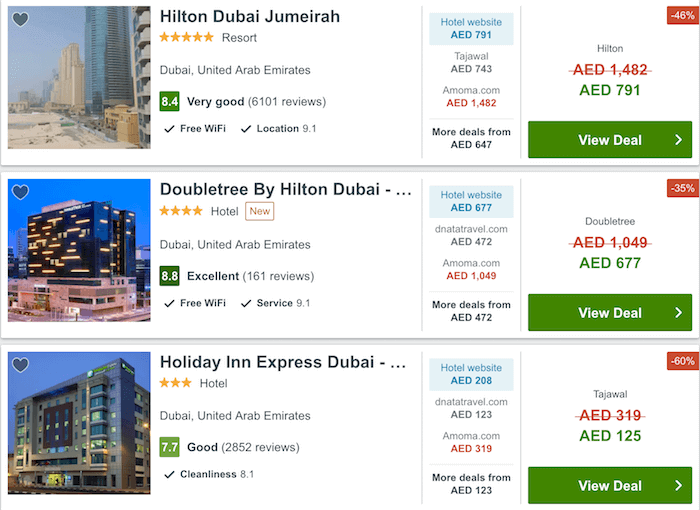The image size is (700, 510).
Task: Click chevron on Doubletree View Deal button
Action: [678, 313]
